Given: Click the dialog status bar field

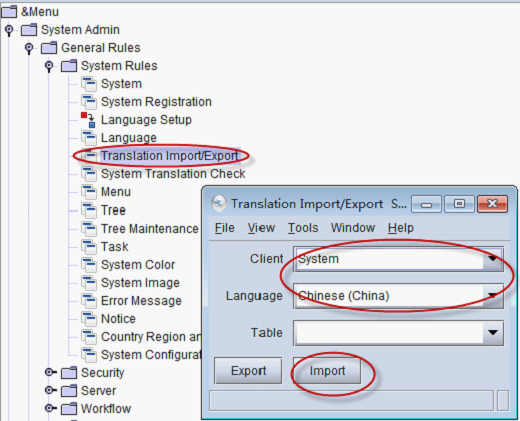Looking at the screenshot, I should [351, 400].
